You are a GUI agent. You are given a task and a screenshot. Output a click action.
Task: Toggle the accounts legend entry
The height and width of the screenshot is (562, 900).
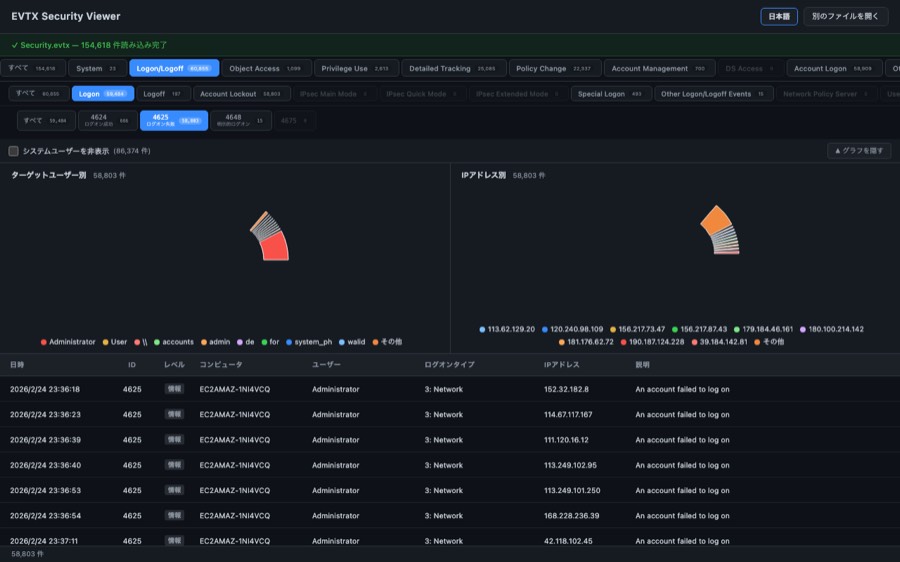pos(174,342)
